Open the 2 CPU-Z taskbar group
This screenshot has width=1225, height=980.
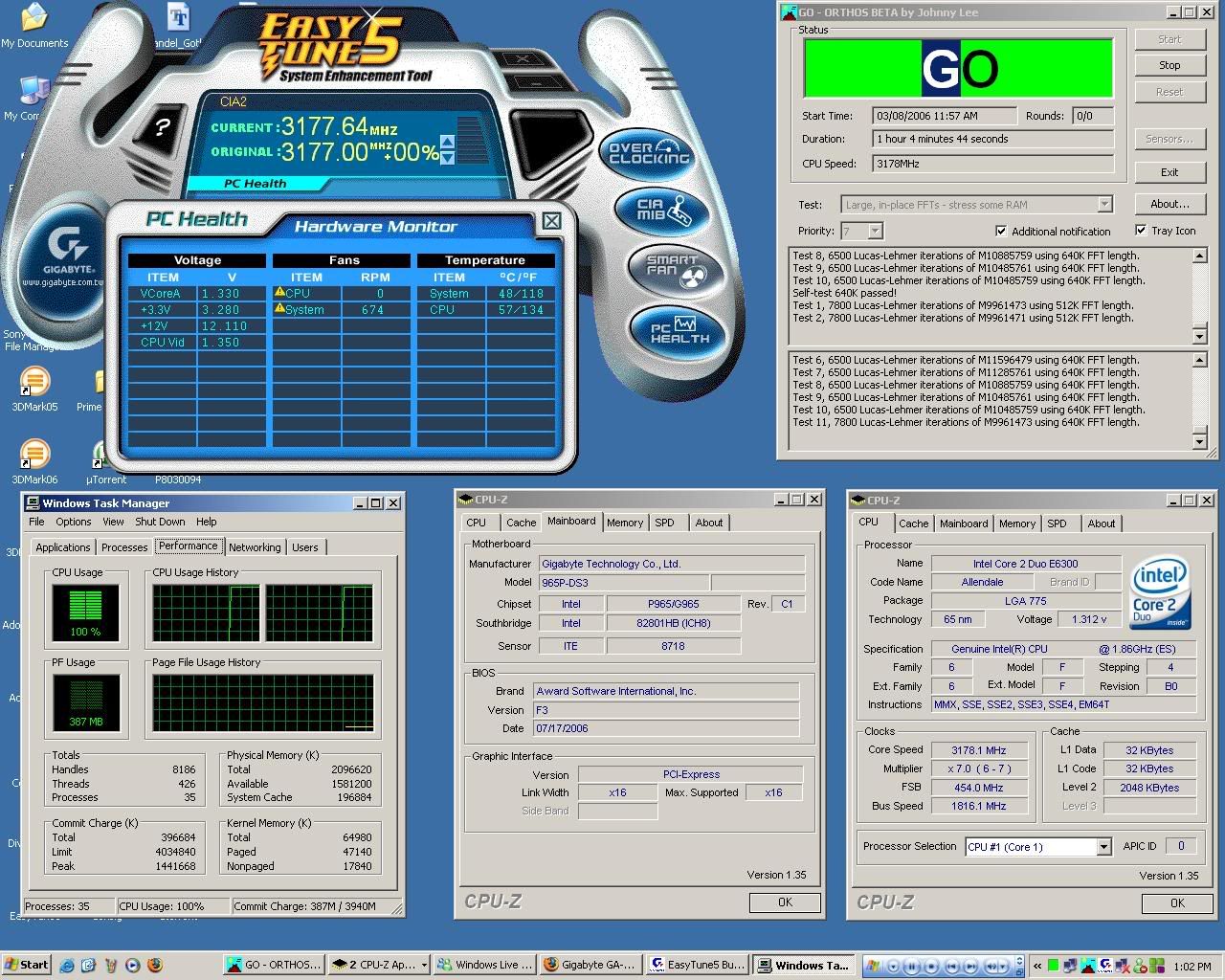click(379, 966)
